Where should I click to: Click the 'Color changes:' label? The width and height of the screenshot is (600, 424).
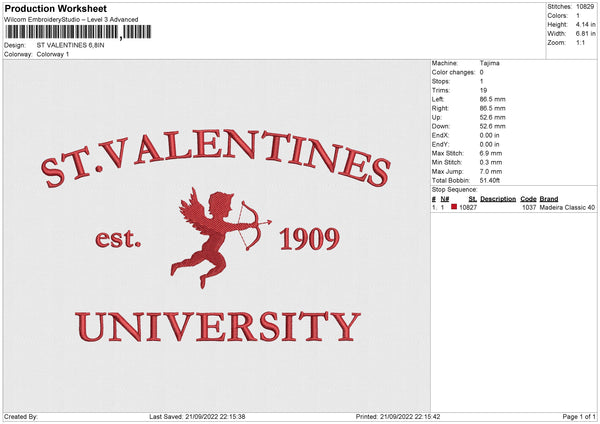click(453, 72)
